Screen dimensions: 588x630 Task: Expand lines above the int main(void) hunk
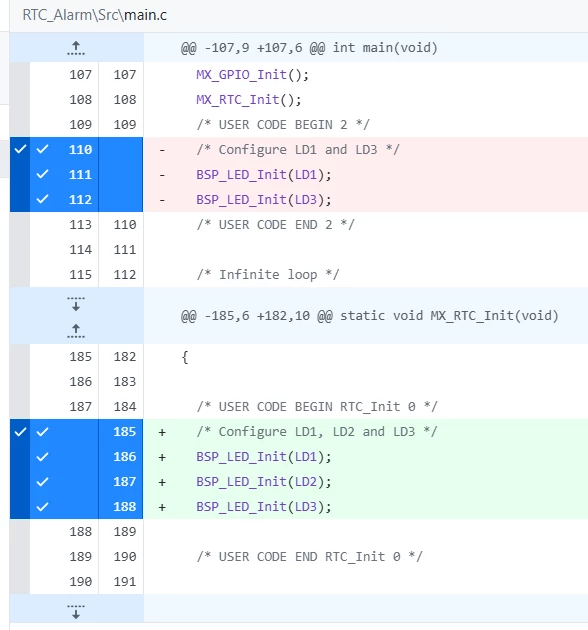pyautogui.click(x=76, y=48)
